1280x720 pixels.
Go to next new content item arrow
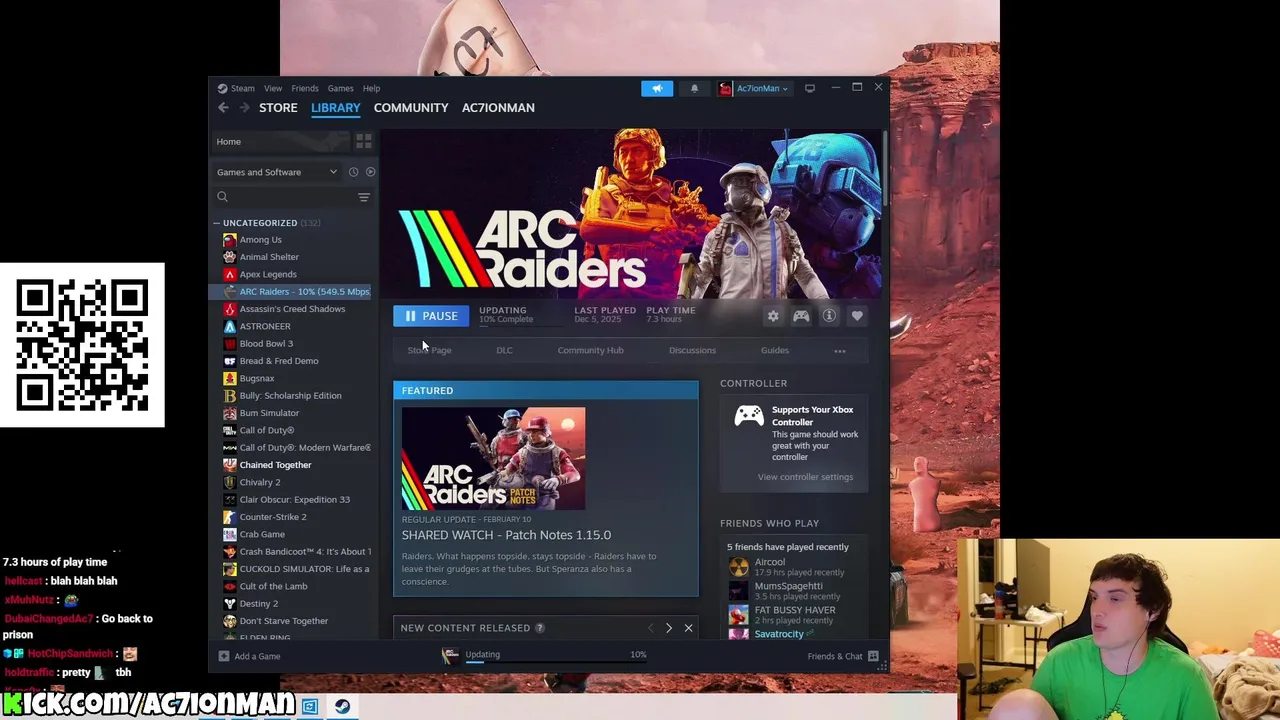click(668, 628)
